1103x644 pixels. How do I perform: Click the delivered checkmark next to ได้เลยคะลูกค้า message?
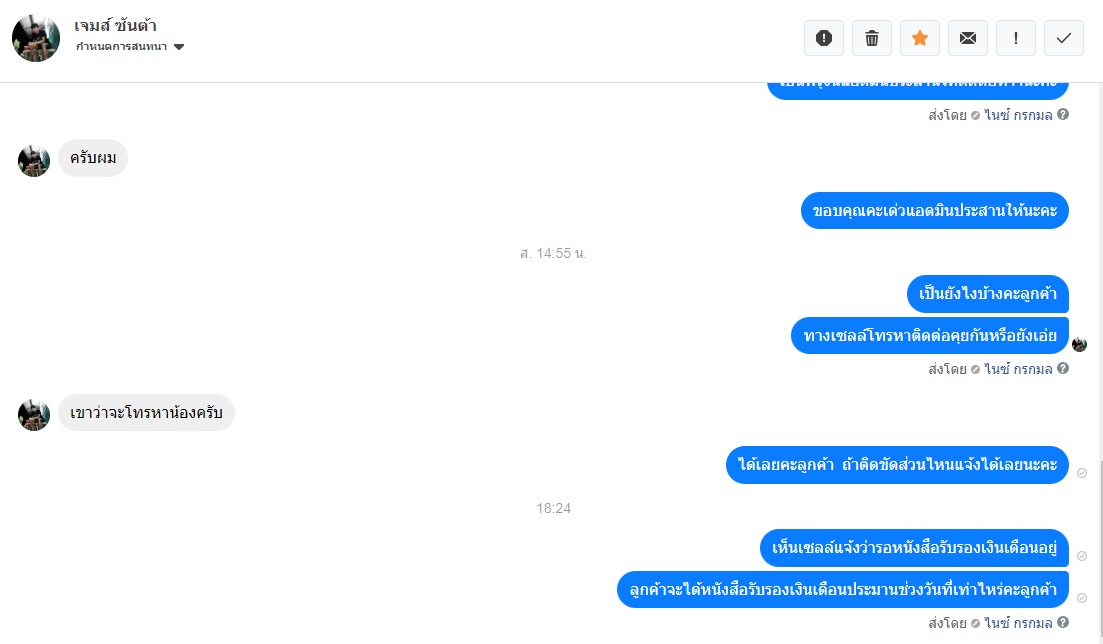(1082, 473)
